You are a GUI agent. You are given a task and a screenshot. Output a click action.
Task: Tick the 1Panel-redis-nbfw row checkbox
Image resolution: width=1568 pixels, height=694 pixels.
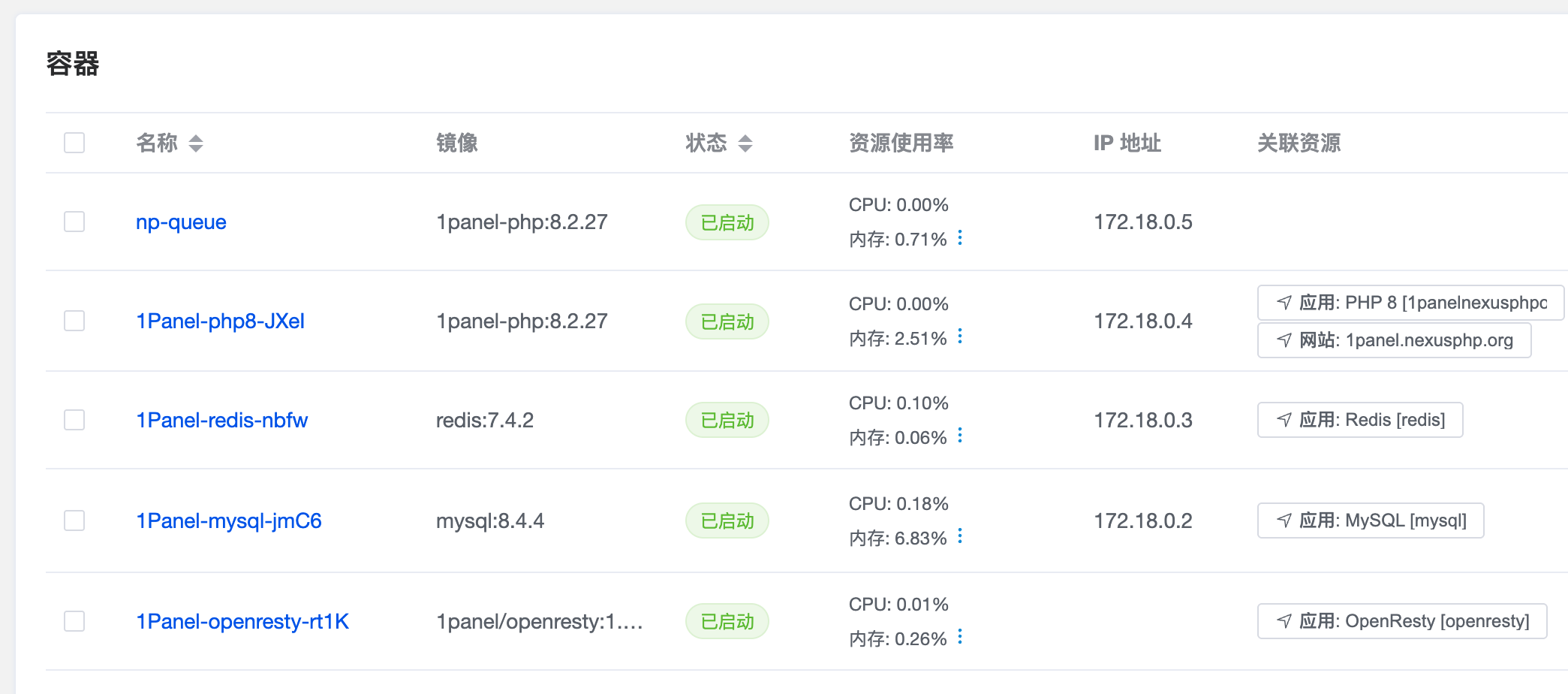74,420
